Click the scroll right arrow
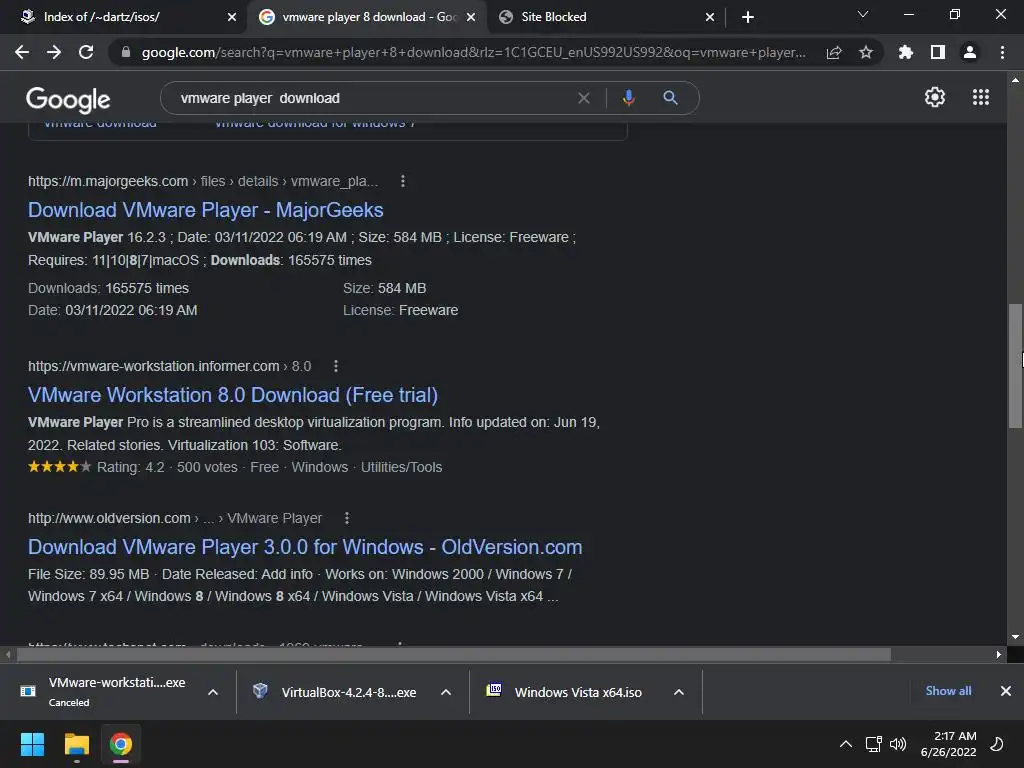The height and width of the screenshot is (768, 1024). [999, 654]
